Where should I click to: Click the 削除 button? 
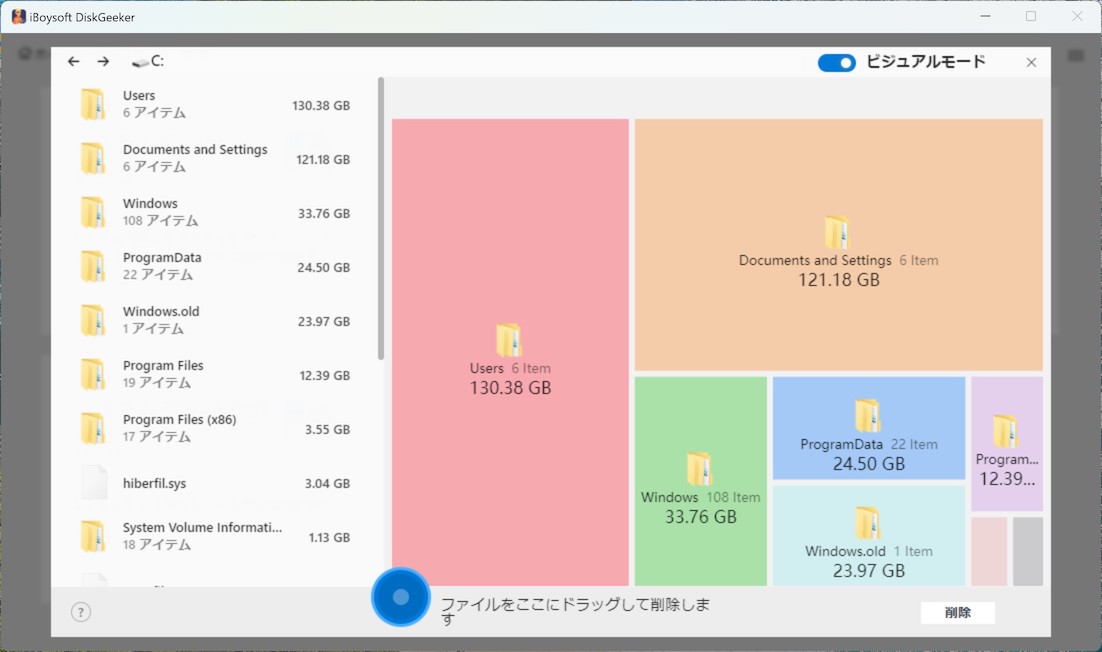[x=957, y=612]
